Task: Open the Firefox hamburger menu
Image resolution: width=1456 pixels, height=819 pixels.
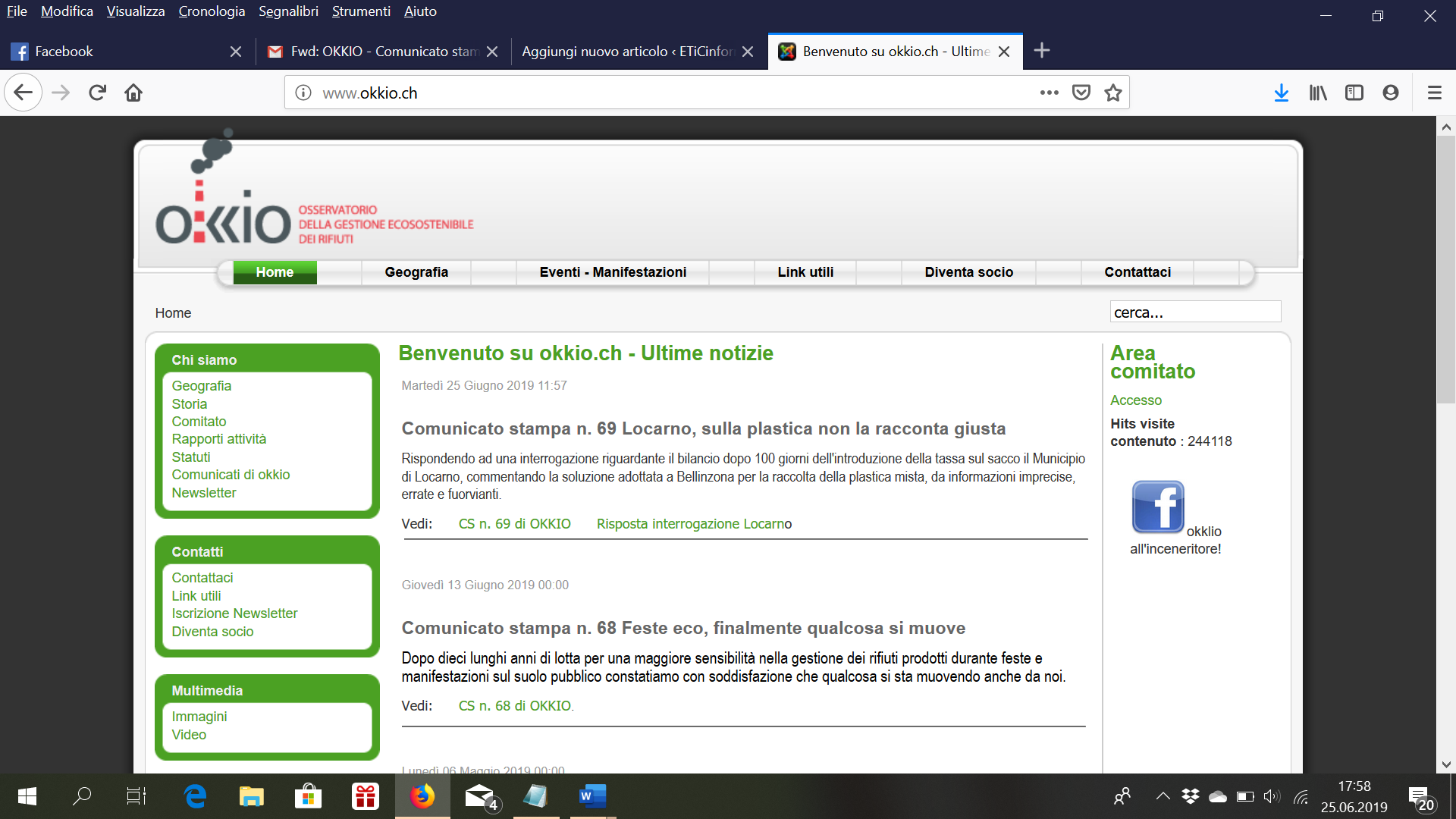Action: (1434, 93)
